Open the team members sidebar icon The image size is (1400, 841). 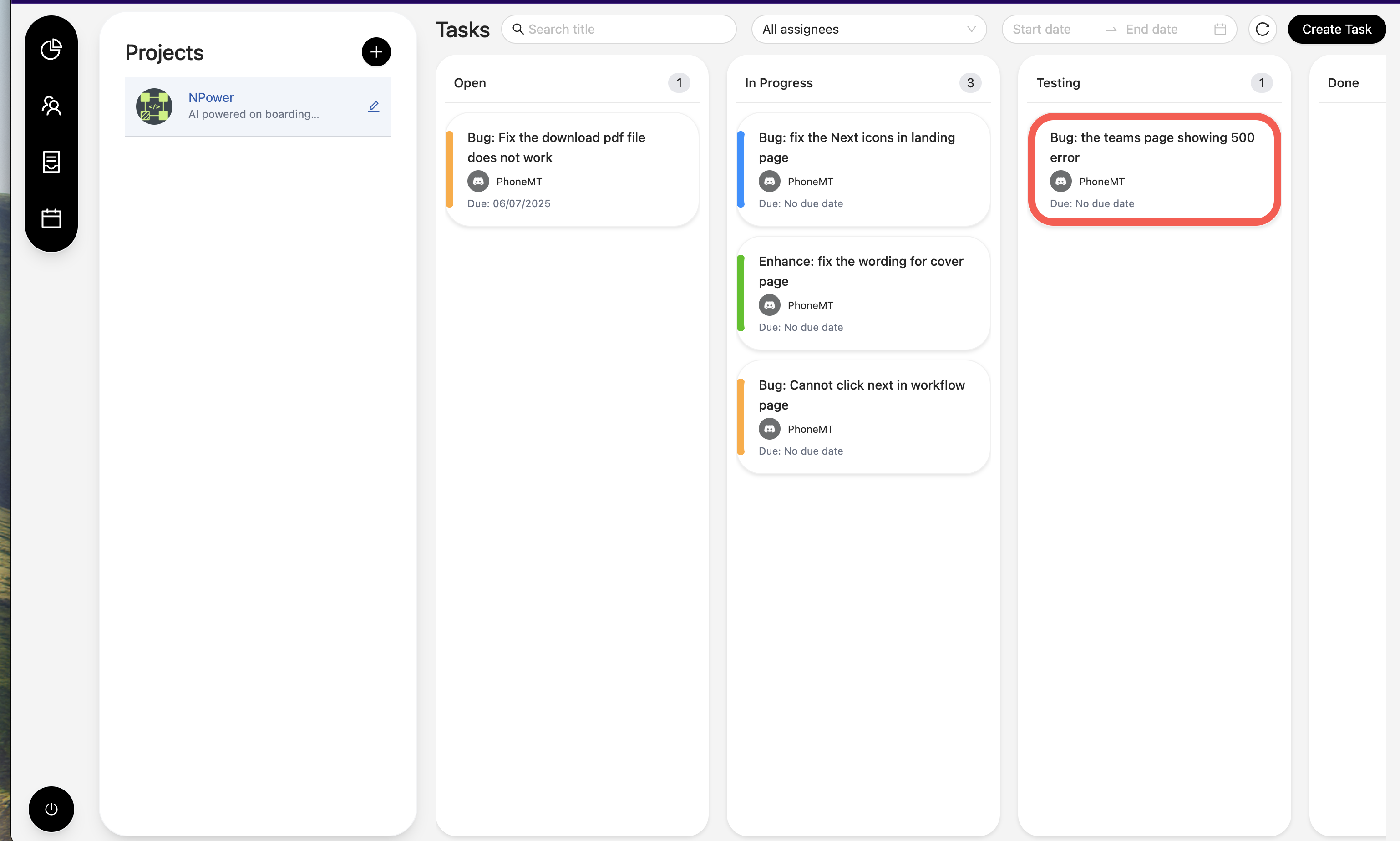click(51, 106)
